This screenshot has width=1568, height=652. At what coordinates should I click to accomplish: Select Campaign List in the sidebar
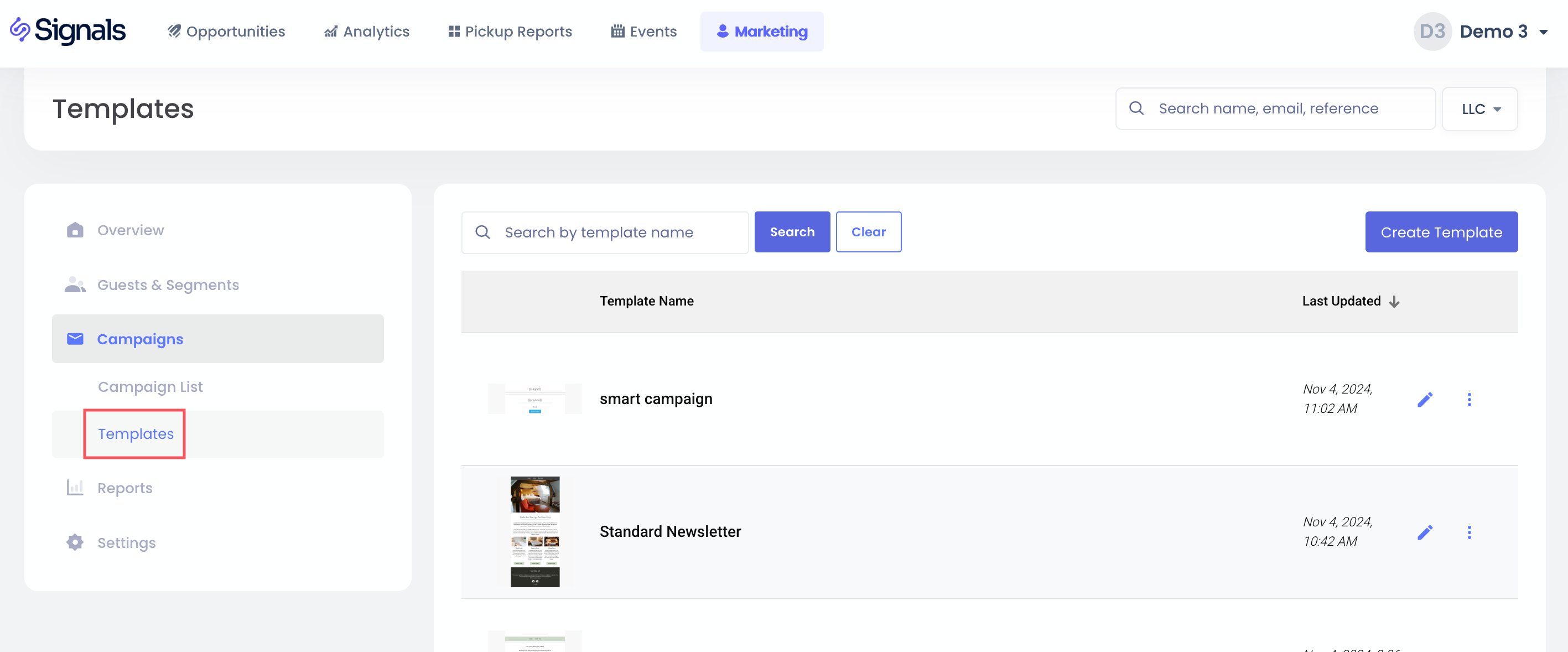point(150,386)
